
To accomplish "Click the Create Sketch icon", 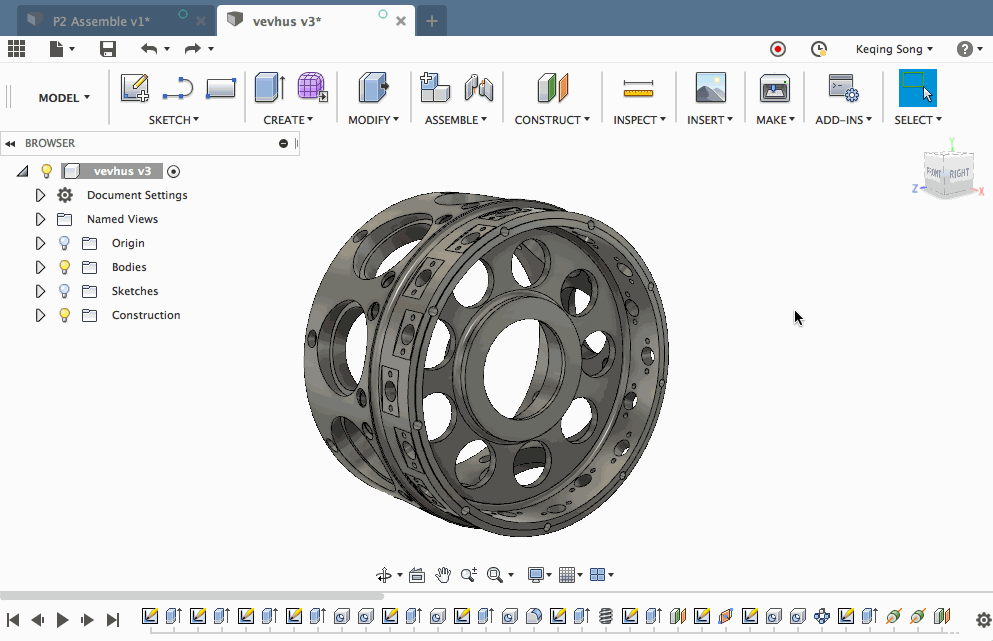I will coord(134,89).
